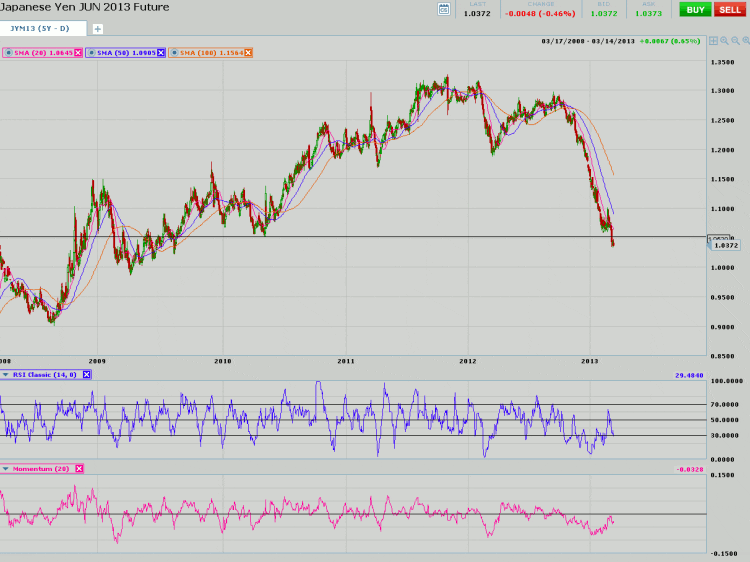Viewport: 750px width, 562px height.
Task: Close the RSI Classic indicator panel
Action: [x=86, y=374]
